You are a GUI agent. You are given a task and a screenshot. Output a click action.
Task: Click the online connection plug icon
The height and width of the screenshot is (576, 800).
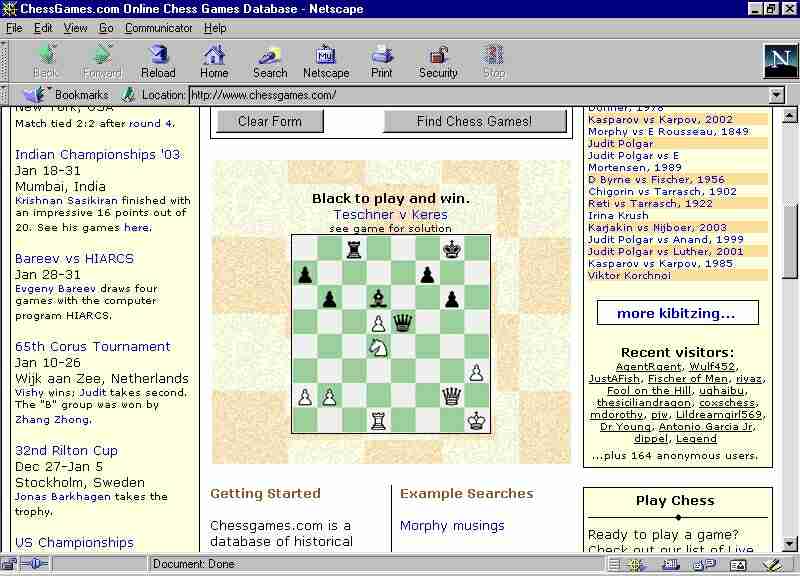pos(35,564)
